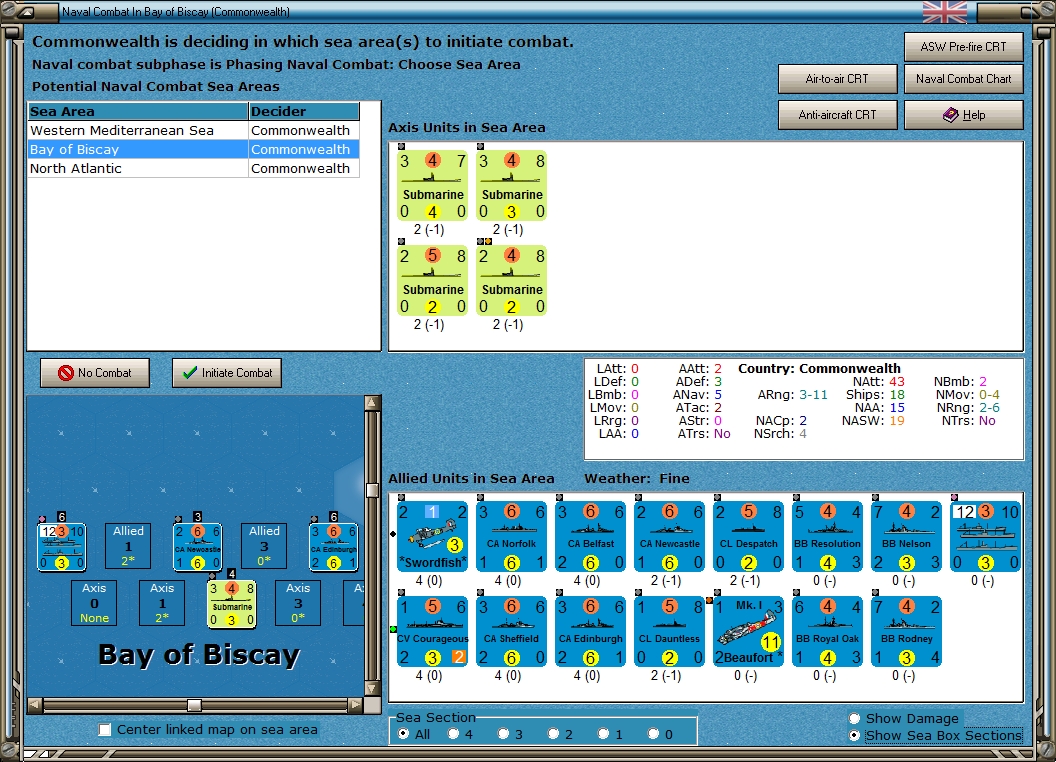Click the convoy transport counter with 12-3-10 in Allied units
Image resolution: width=1056 pixels, height=762 pixels.
[x=986, y=536]
